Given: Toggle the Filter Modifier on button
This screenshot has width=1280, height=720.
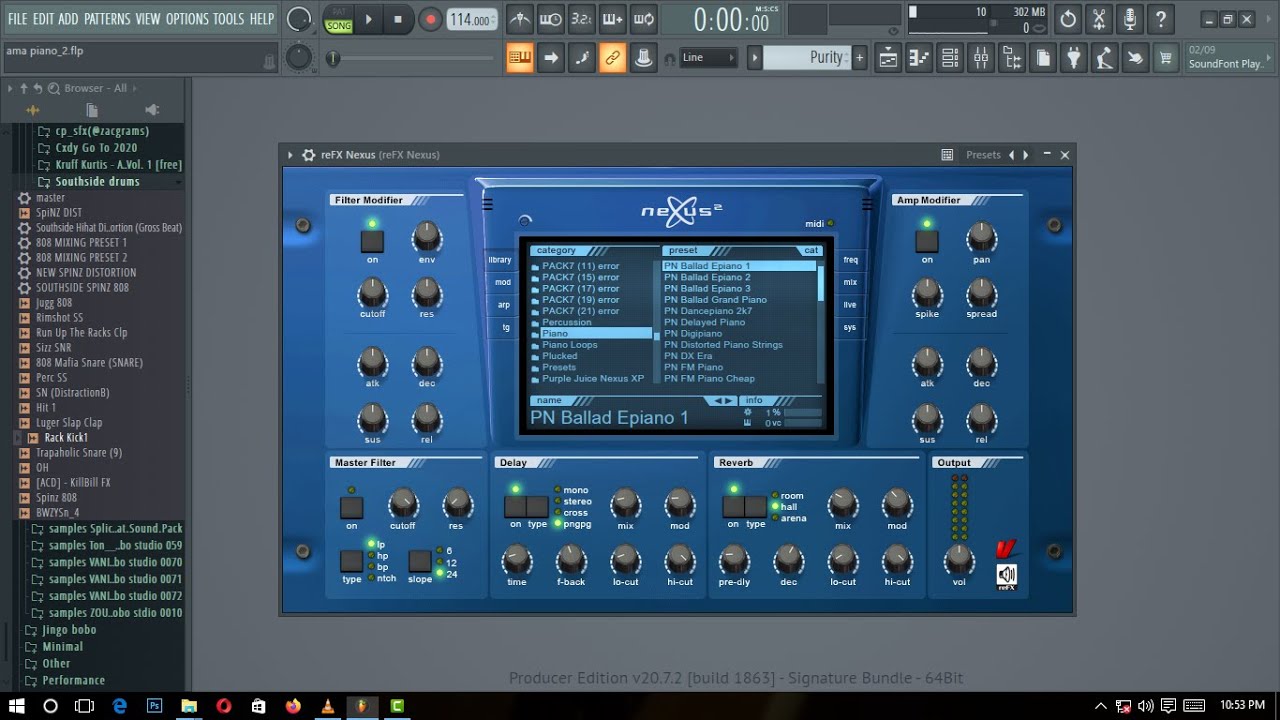Looking at the screenshot, I should (x=372, y=241).
